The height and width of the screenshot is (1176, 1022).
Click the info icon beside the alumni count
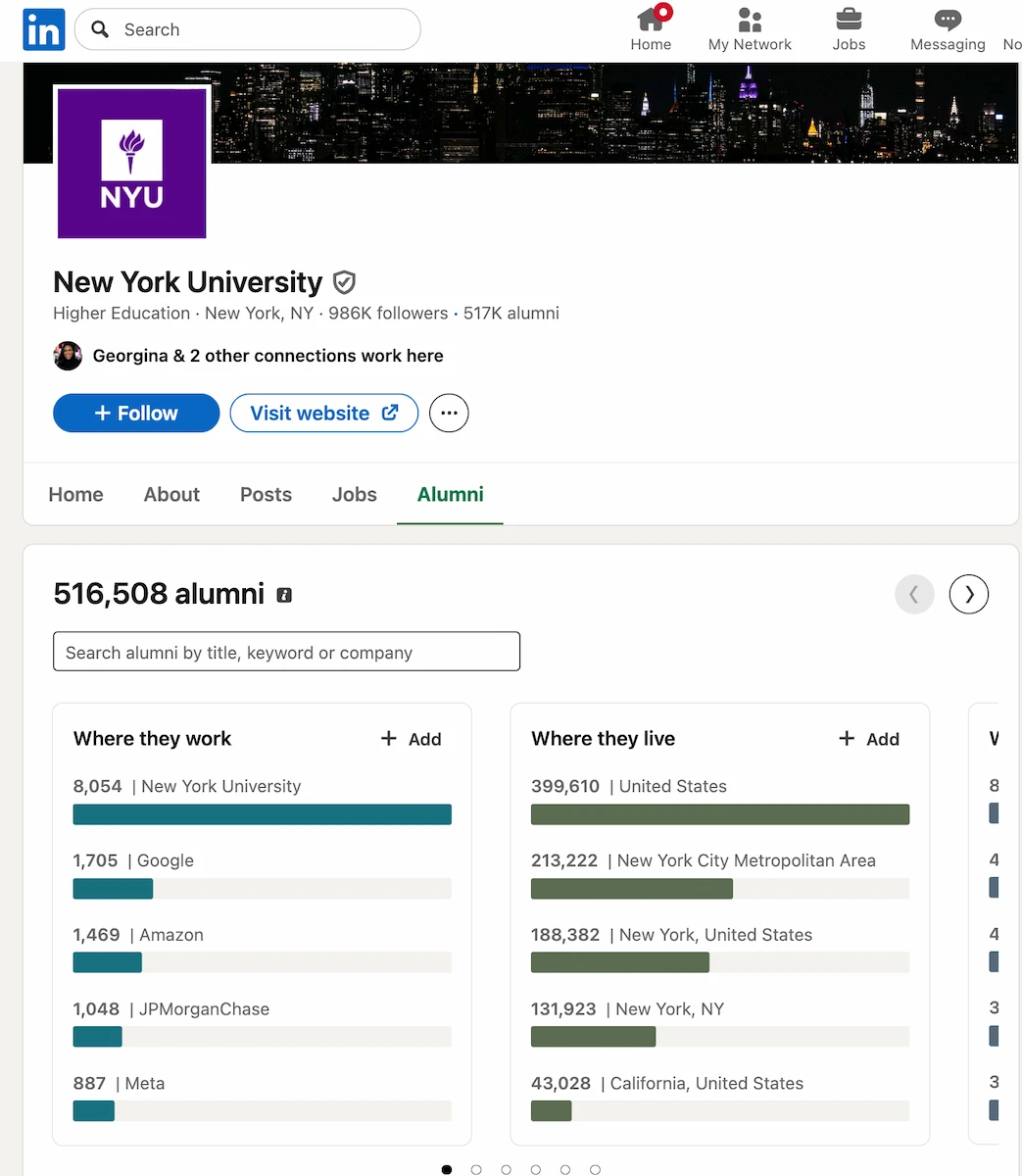(x=284, y=595)
